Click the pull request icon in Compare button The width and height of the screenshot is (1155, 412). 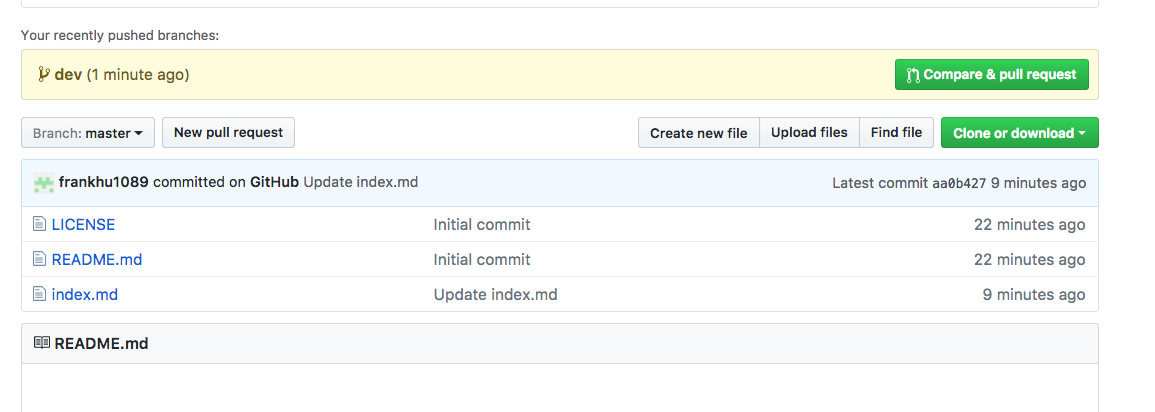(x=913, y=74)
